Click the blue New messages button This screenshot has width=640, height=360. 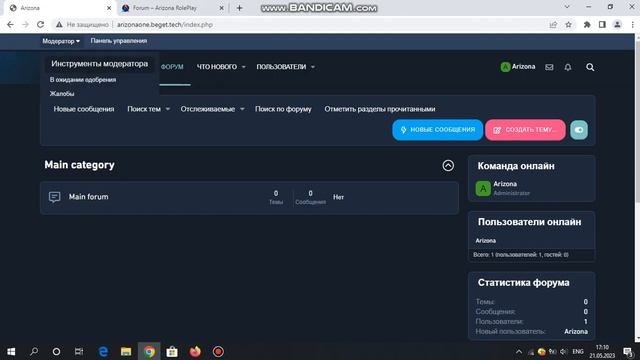[x=438, y=130]
